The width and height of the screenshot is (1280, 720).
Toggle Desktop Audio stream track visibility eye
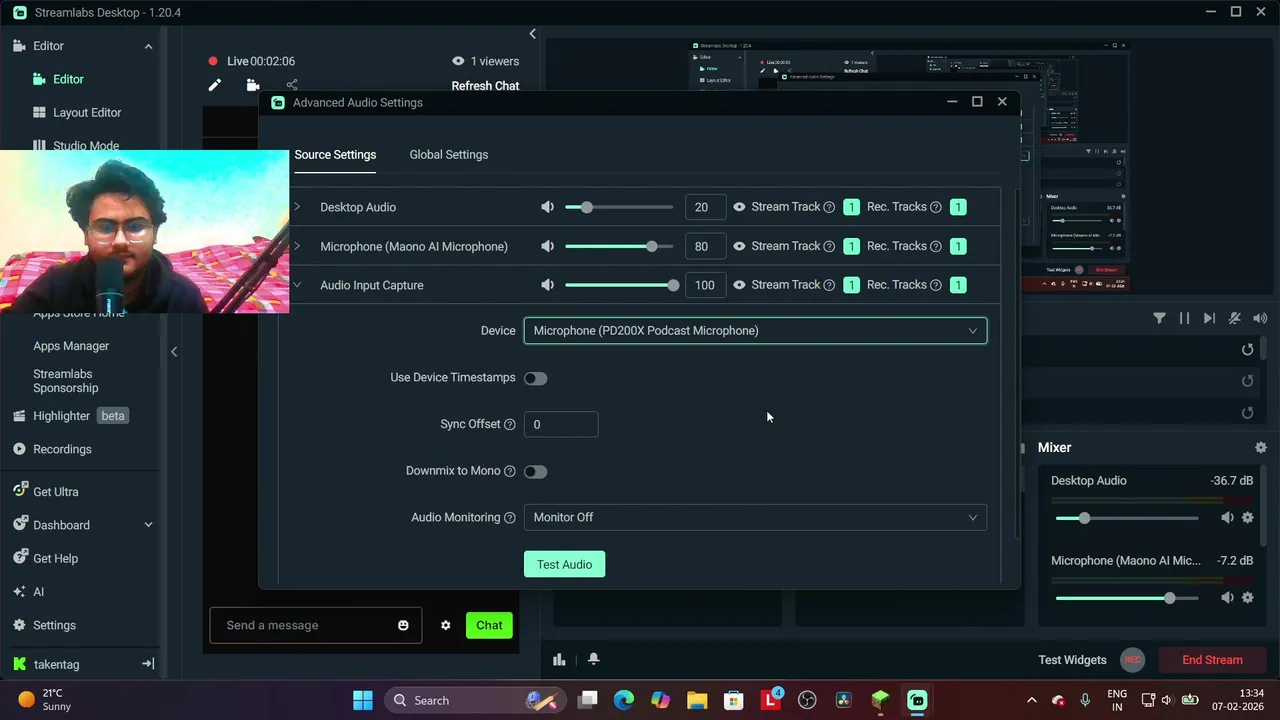(x=739, y=207)
